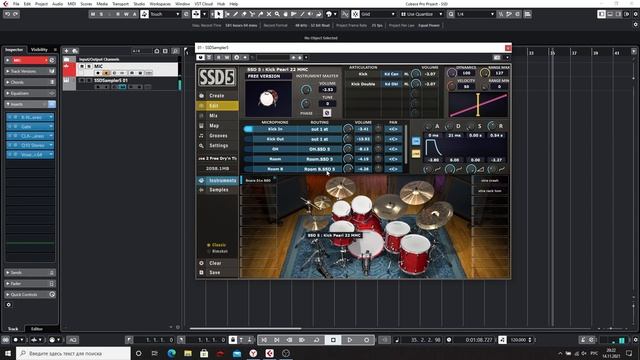Select the Object Selection arrow tool
The image size is (640, 360).
click(x=219, y=14)
